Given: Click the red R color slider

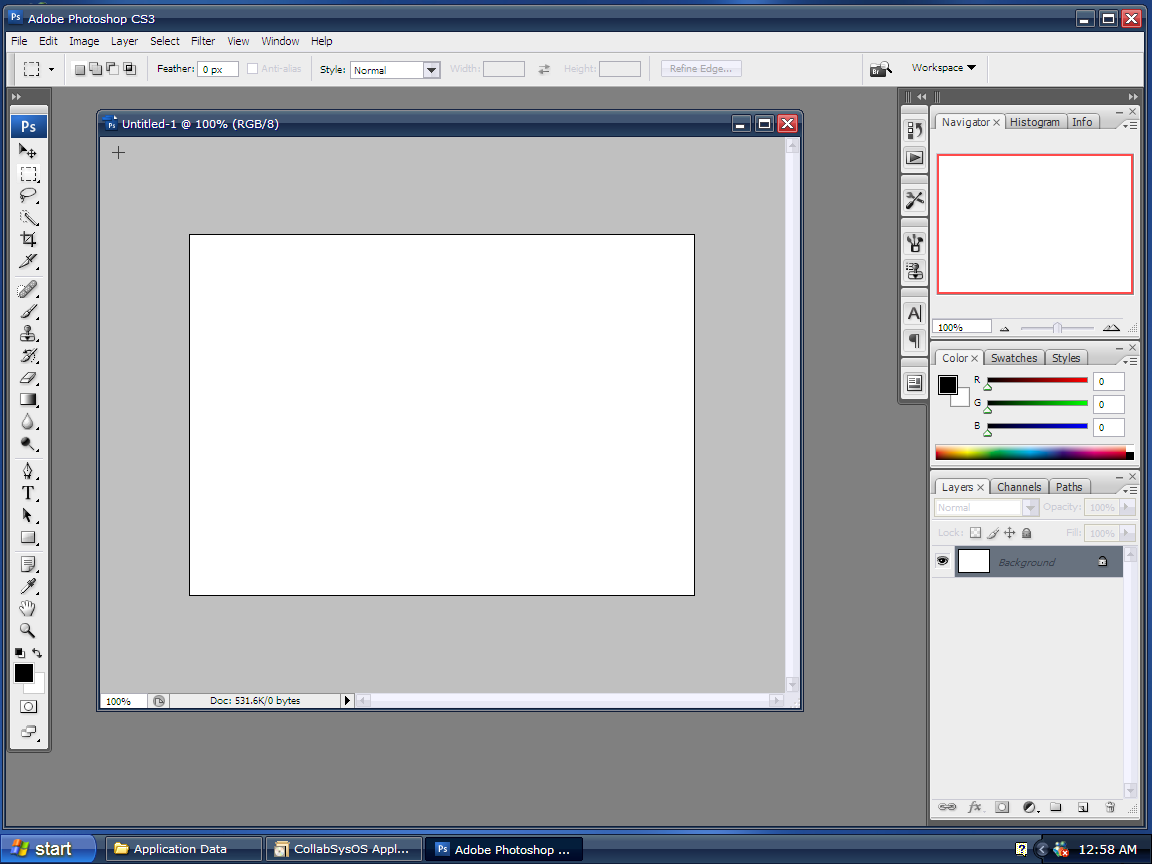Looking at the screenshot, I should pyautogui.click(x=1037, y=380).
